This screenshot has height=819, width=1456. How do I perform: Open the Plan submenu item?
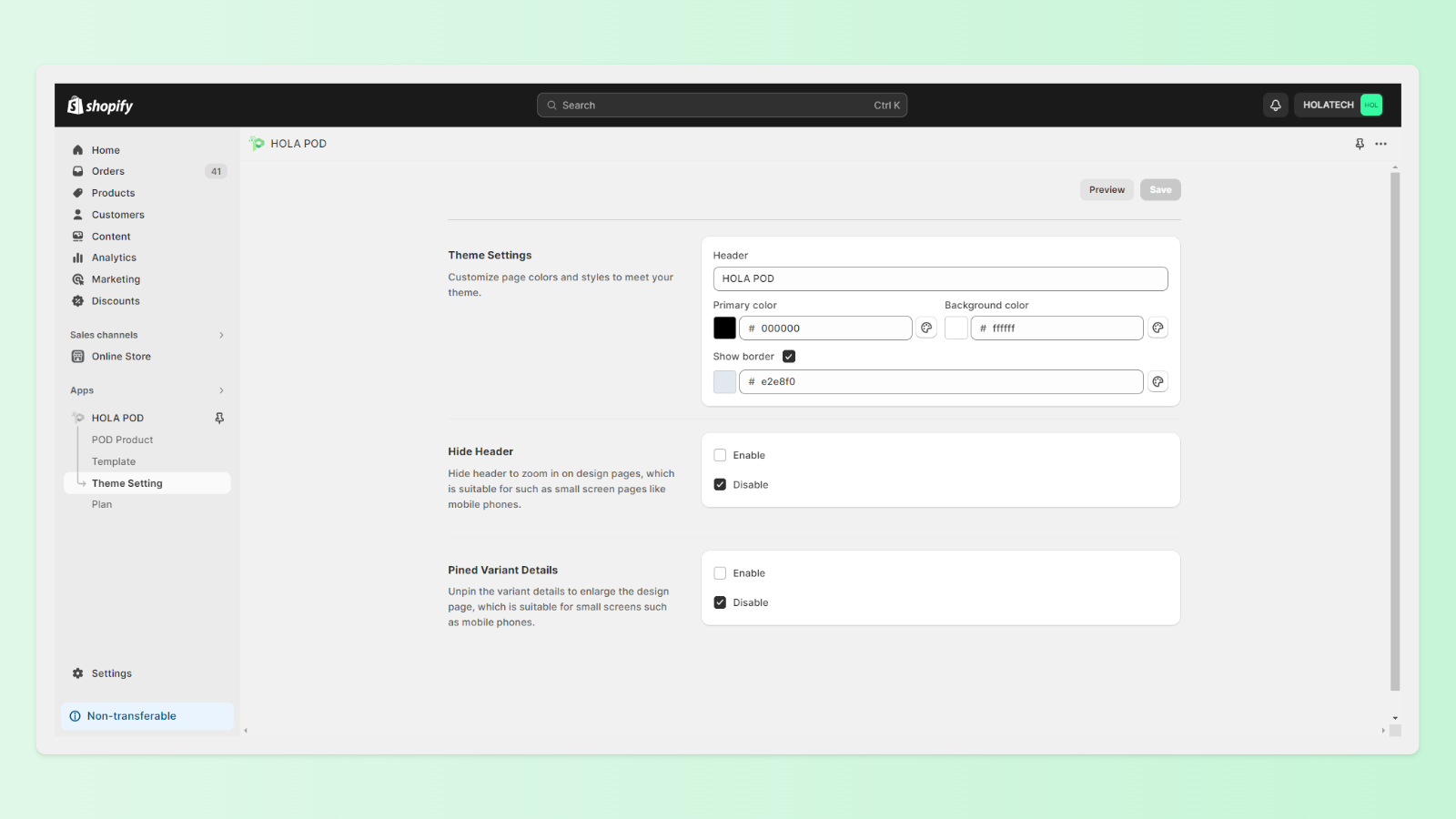pyautogui.click(x=102, y=504)
